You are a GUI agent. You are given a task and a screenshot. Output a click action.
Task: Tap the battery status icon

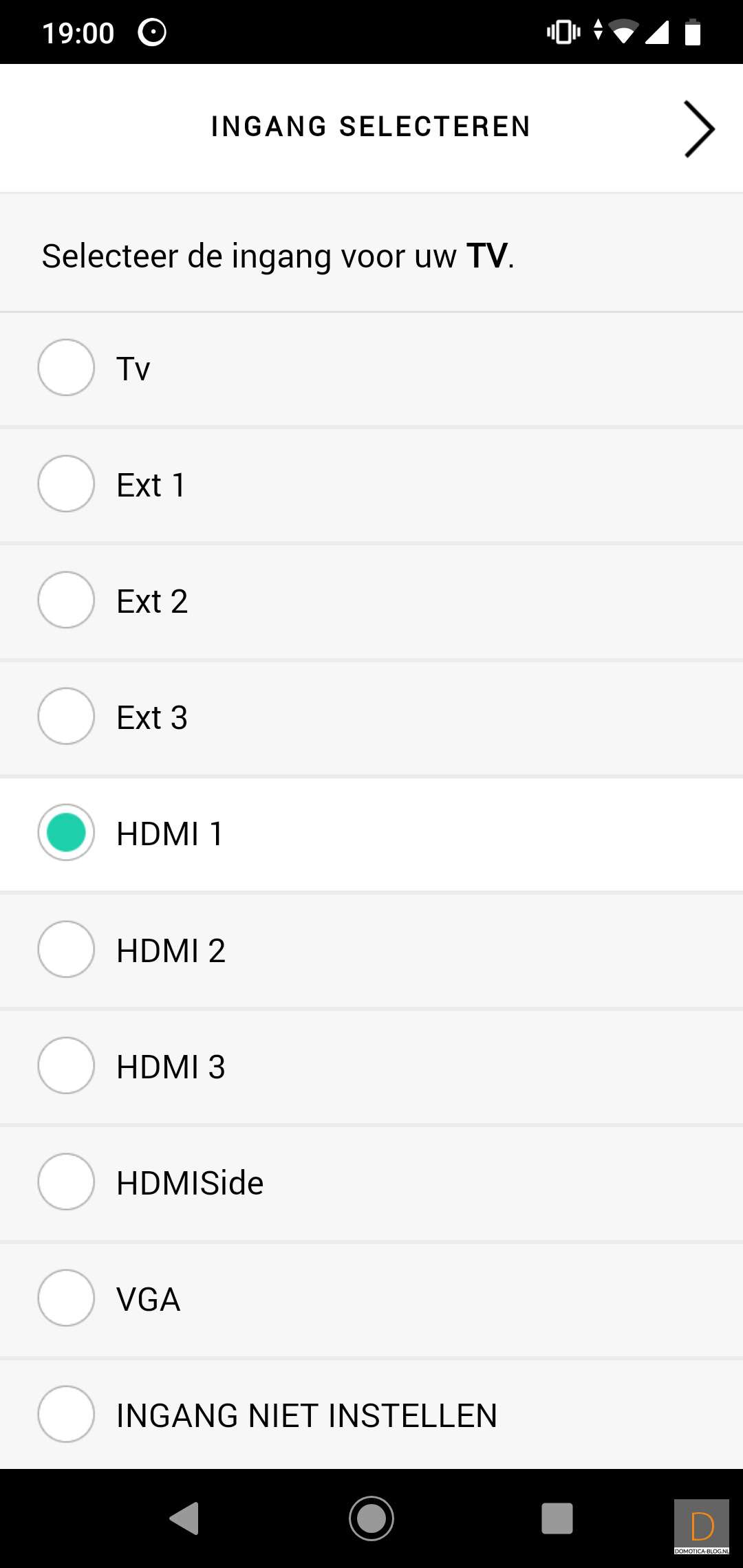tap(693, 32)
